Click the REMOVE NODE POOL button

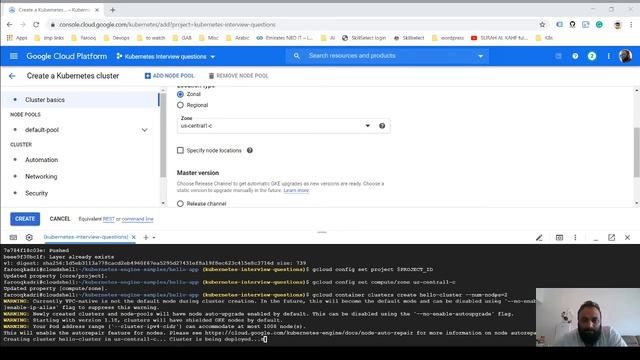tap(238, 76)
